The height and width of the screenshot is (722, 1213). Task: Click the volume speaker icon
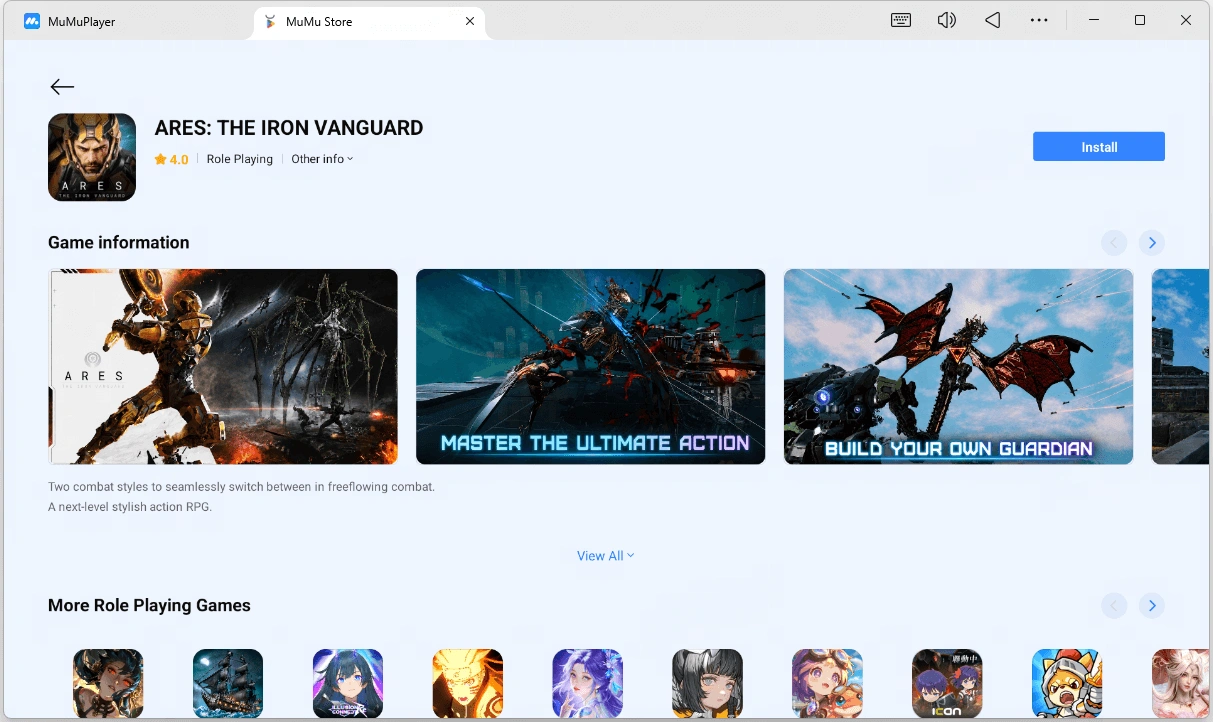coord(946,20)
